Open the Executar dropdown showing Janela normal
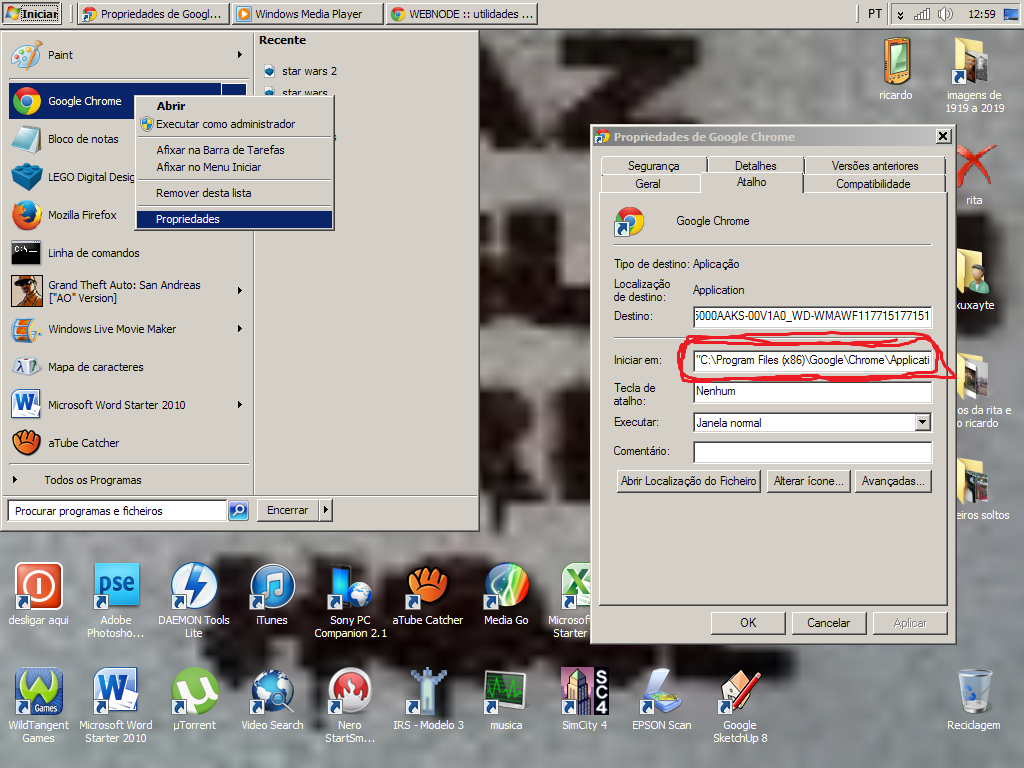This screenshot has height=768, width=1024. pos(922,423)
